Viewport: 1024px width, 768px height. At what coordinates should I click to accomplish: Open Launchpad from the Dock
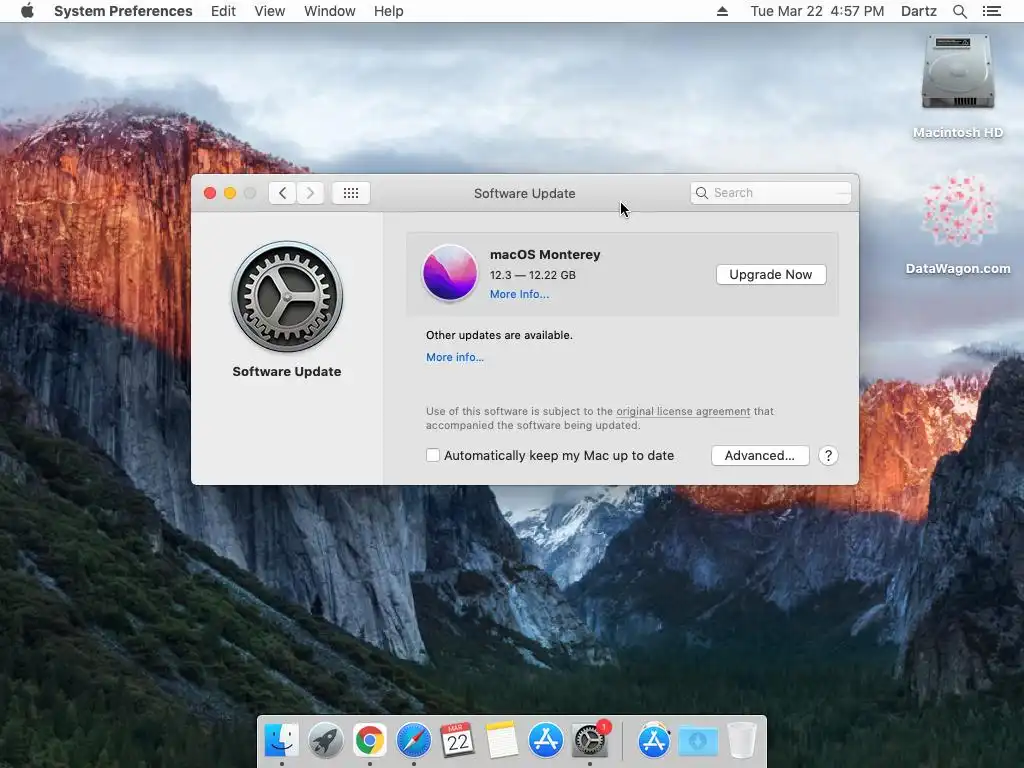(325, 740)
